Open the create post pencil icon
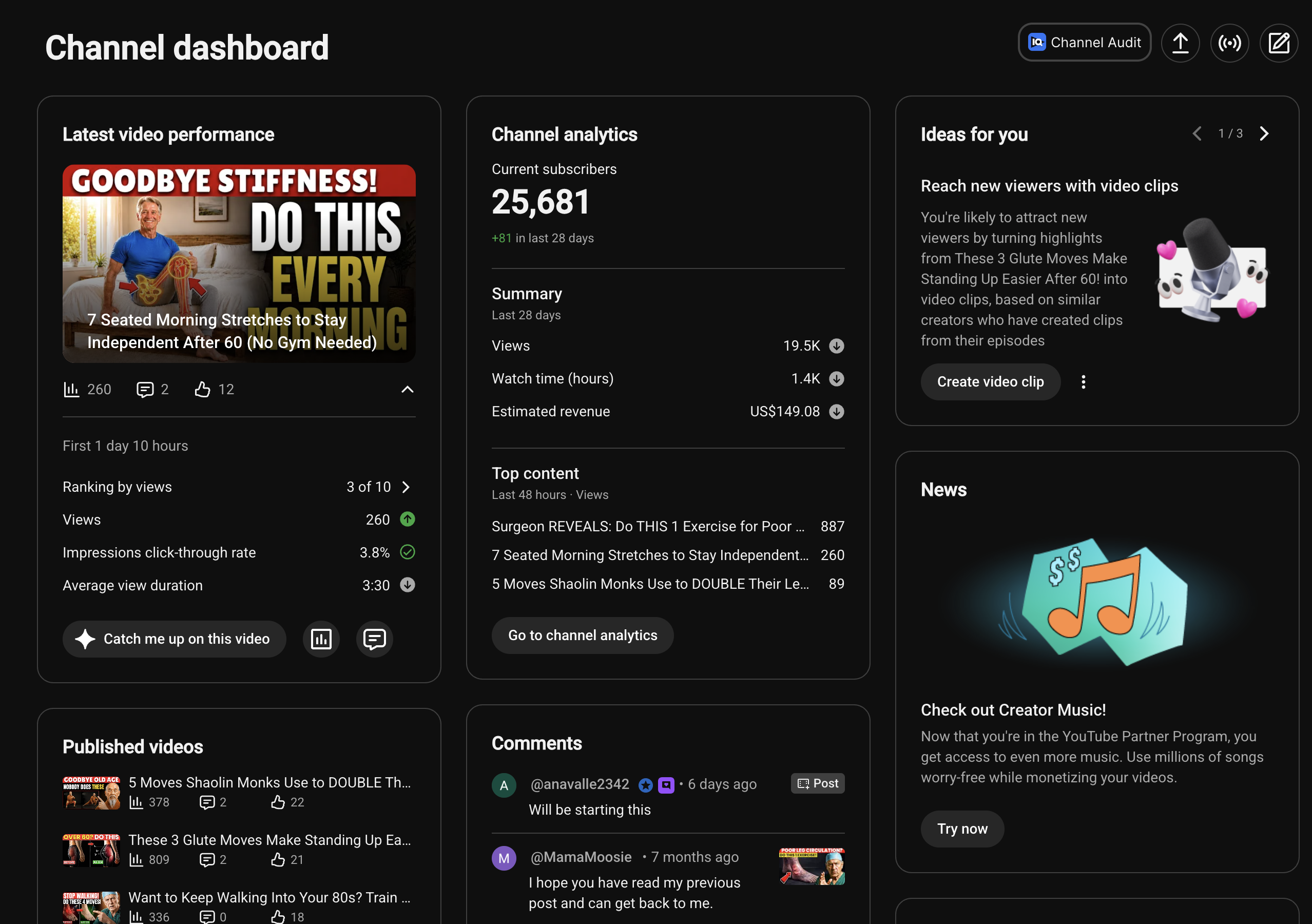 [1279, 42]
